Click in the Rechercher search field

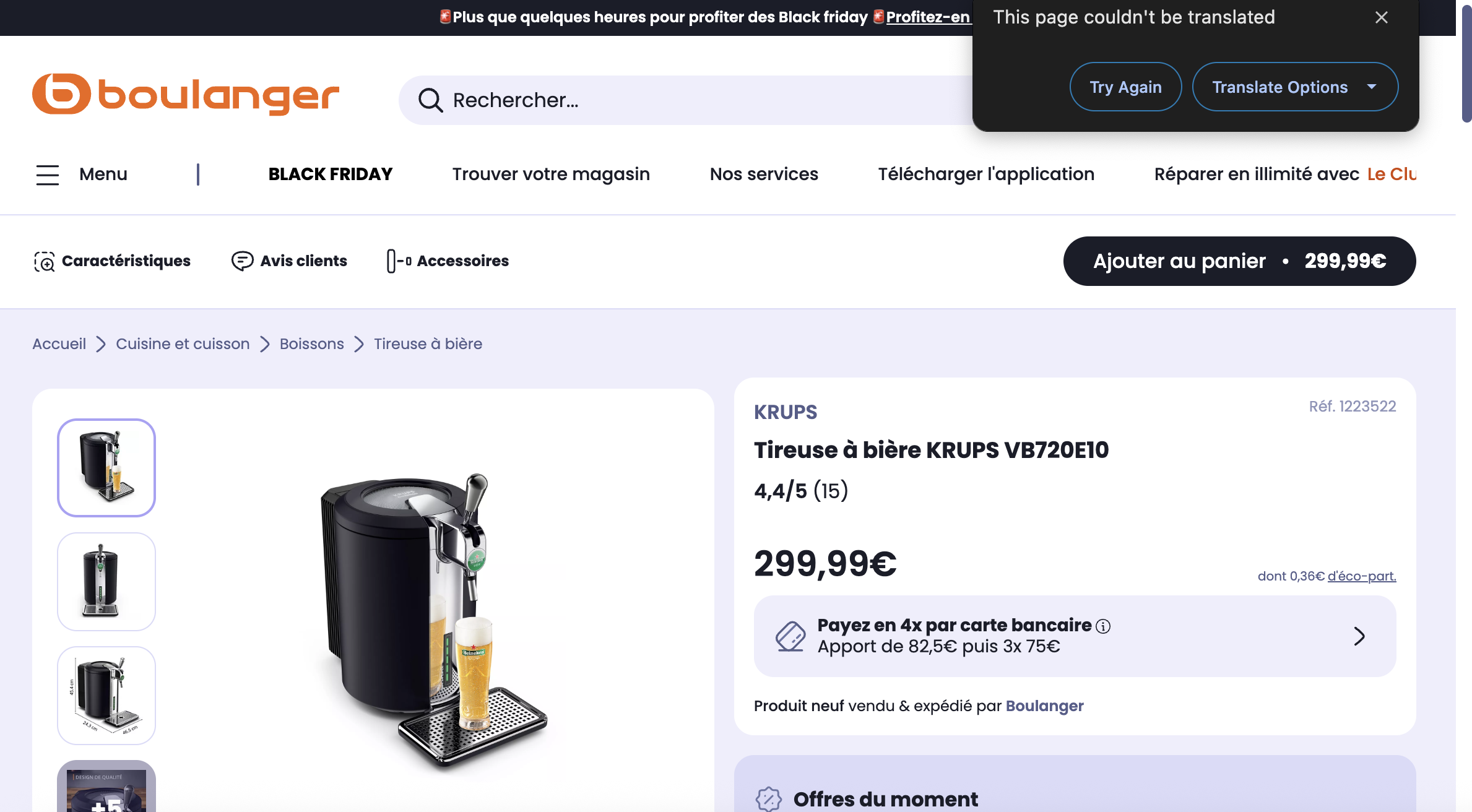click(681, 100)
